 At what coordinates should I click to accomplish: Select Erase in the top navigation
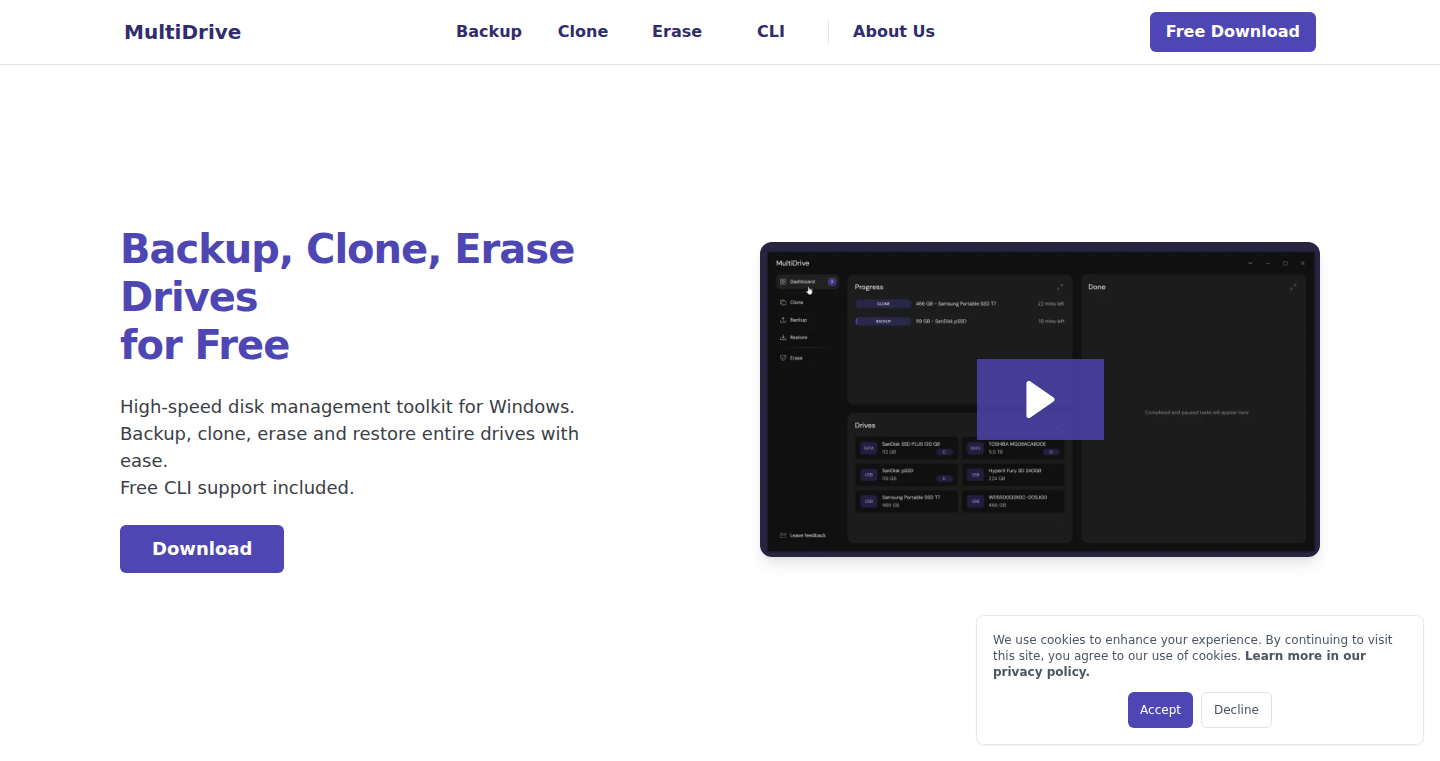point(677,31)
